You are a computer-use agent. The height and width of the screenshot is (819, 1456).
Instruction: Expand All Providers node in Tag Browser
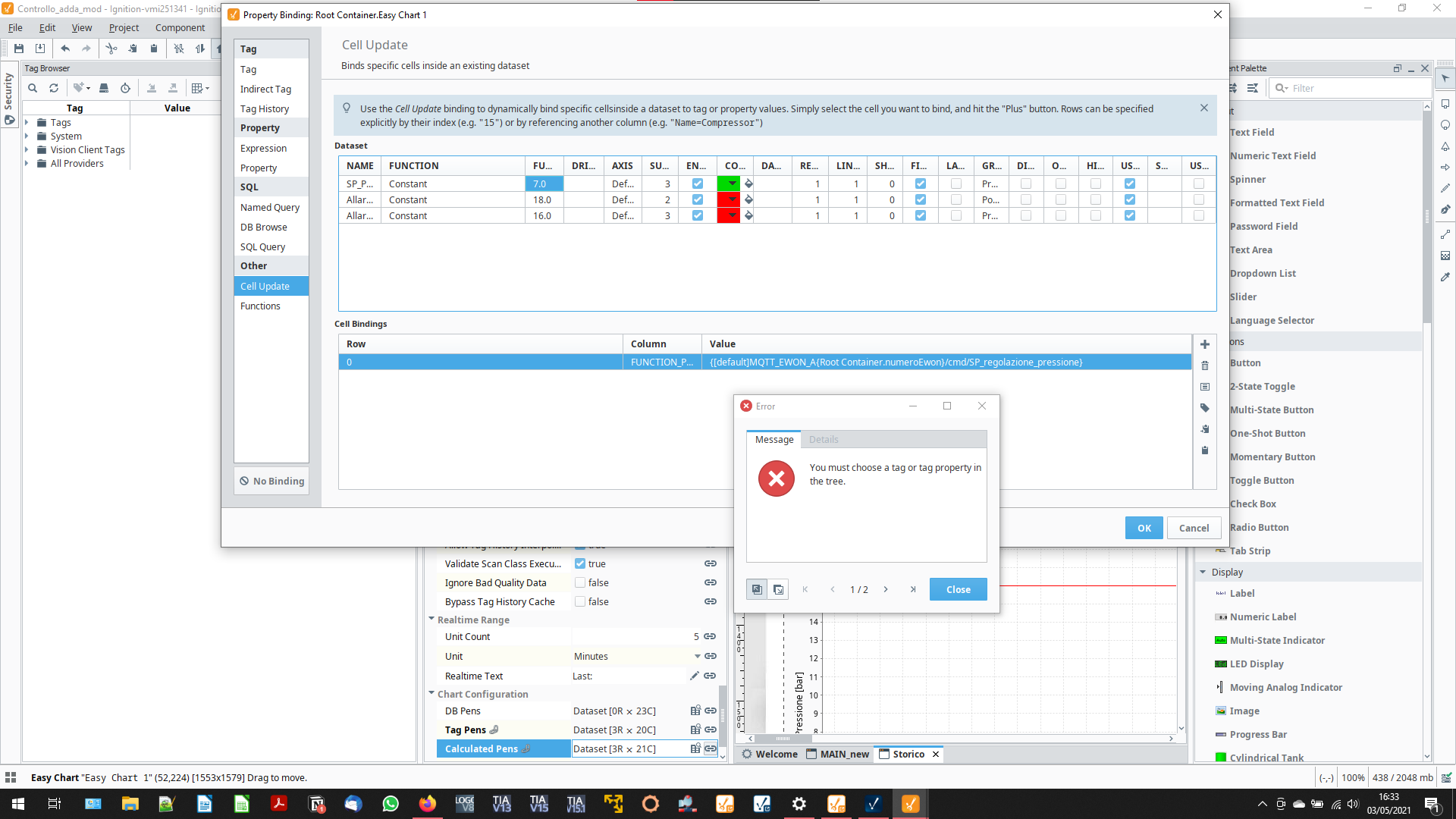pyautogui.click(x=27, y=163)
